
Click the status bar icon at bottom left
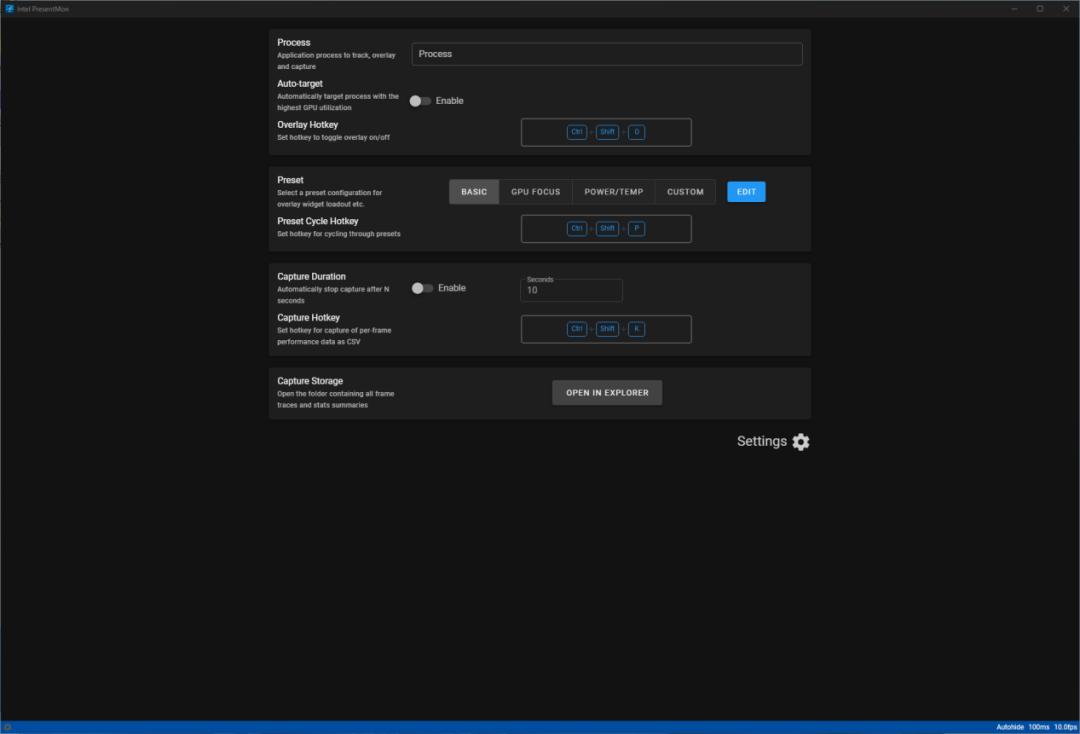click(x=7, y=727)
